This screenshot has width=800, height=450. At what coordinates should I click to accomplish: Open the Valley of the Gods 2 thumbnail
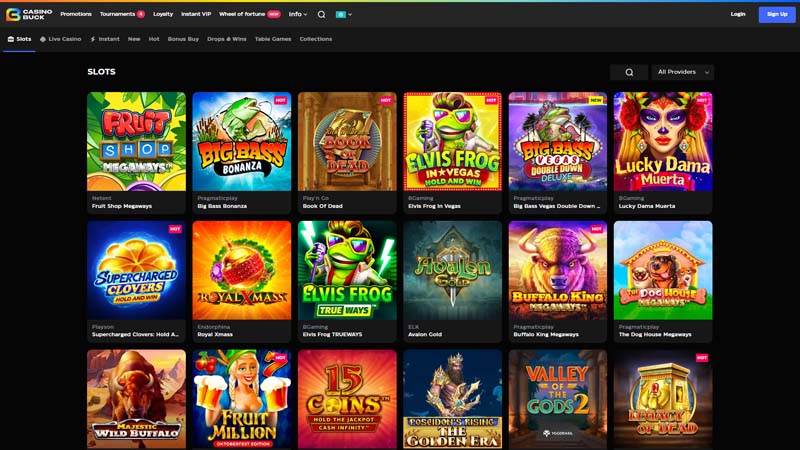pyautogui.click(x=558, y=399)
